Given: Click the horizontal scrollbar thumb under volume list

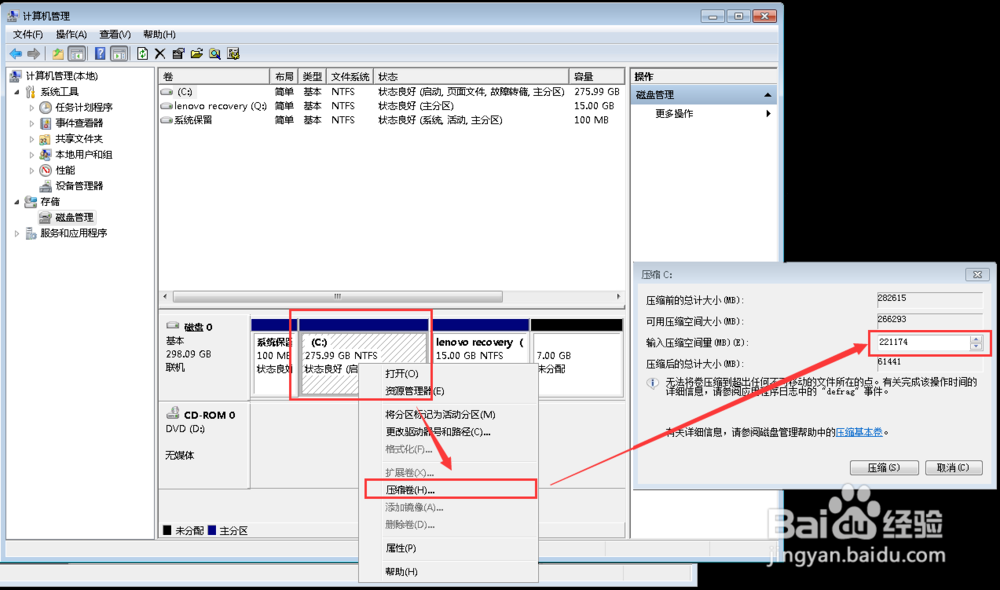Looking at the screenshot, I should [337, 297].
